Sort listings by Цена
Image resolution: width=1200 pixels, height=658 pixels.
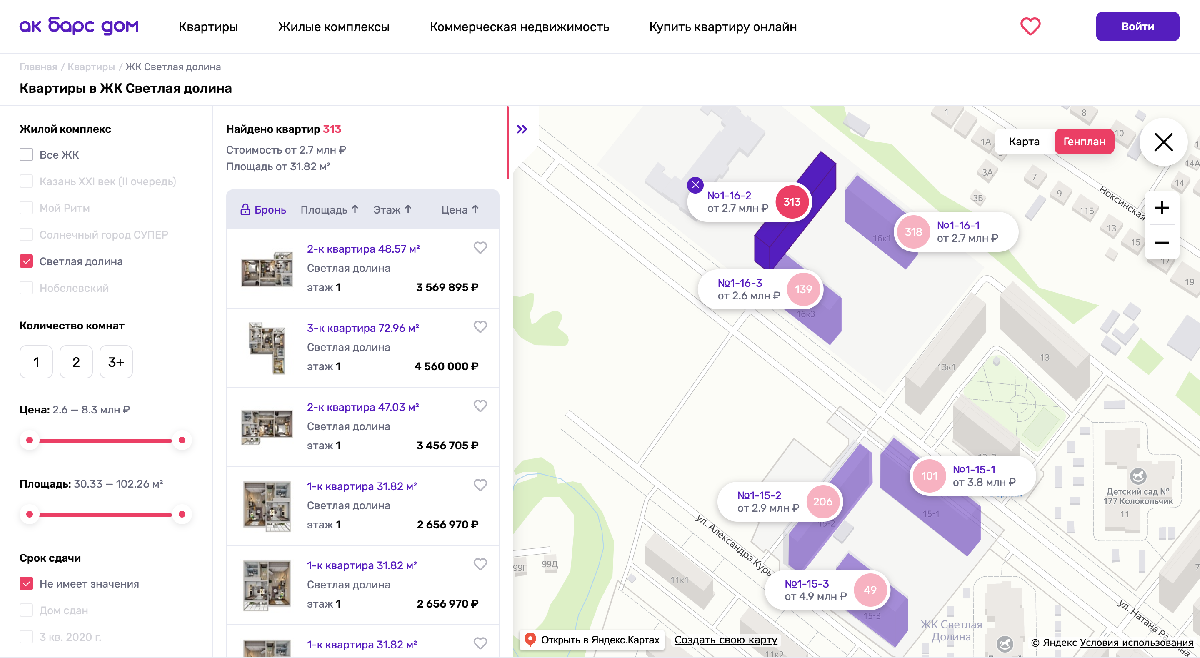pos(460,210)
